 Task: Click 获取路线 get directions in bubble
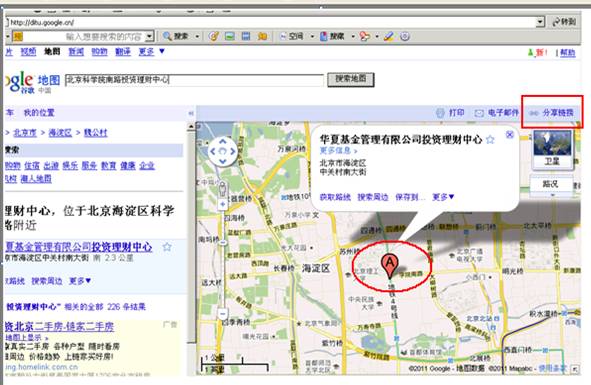pyautogui.click(x=335, y=197)
